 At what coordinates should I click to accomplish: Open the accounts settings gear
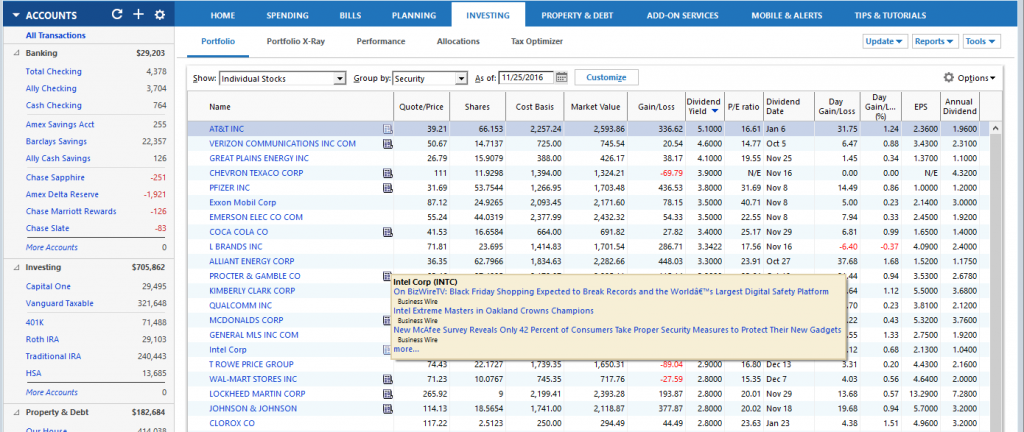[x=159, y=14]
